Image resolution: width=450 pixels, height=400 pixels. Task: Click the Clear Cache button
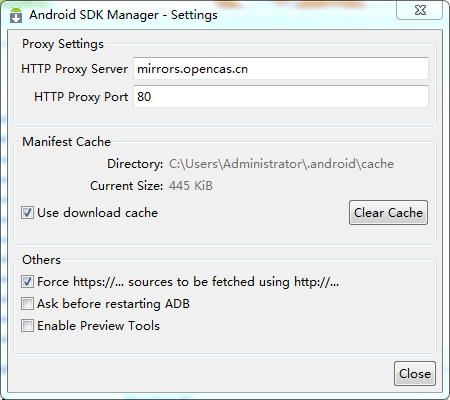click(x=388, y=213)
